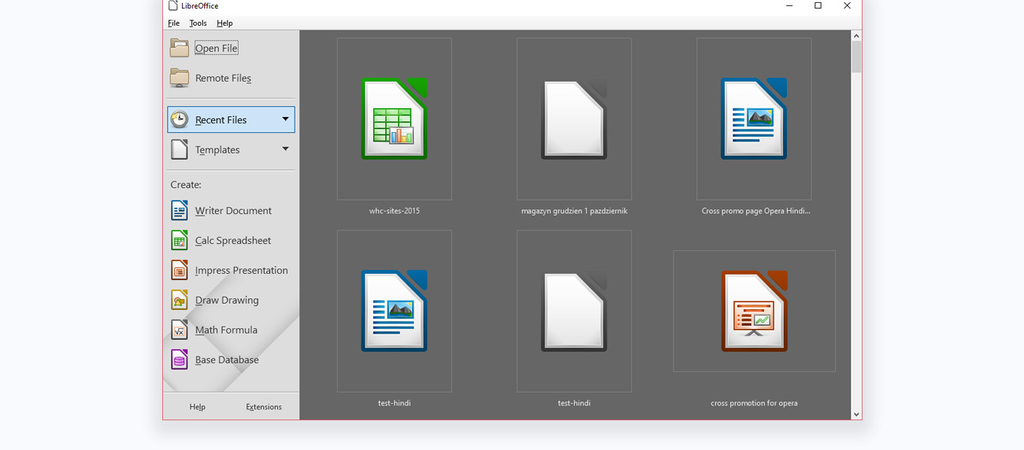Close the LibreOffice window
The image size is (1024, 450).
tap(847, 6)
